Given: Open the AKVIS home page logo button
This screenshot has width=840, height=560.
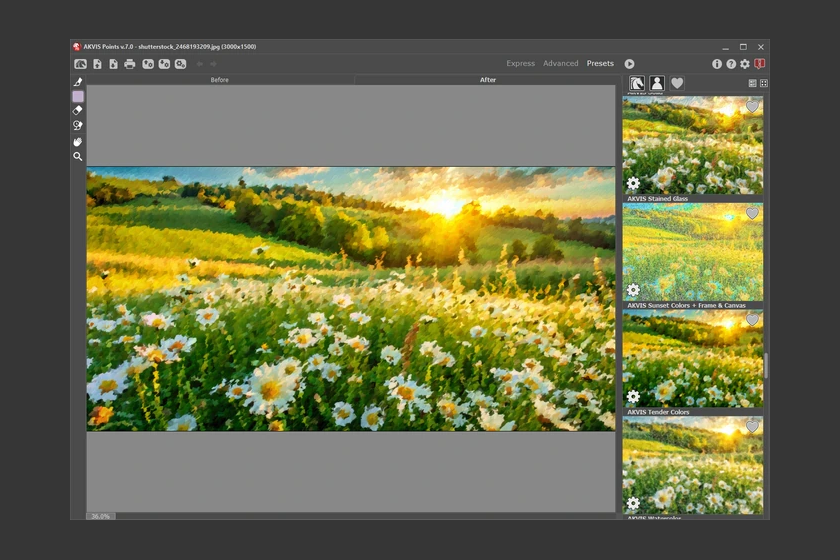Looking at the screenshot, I should click(80, 64).
